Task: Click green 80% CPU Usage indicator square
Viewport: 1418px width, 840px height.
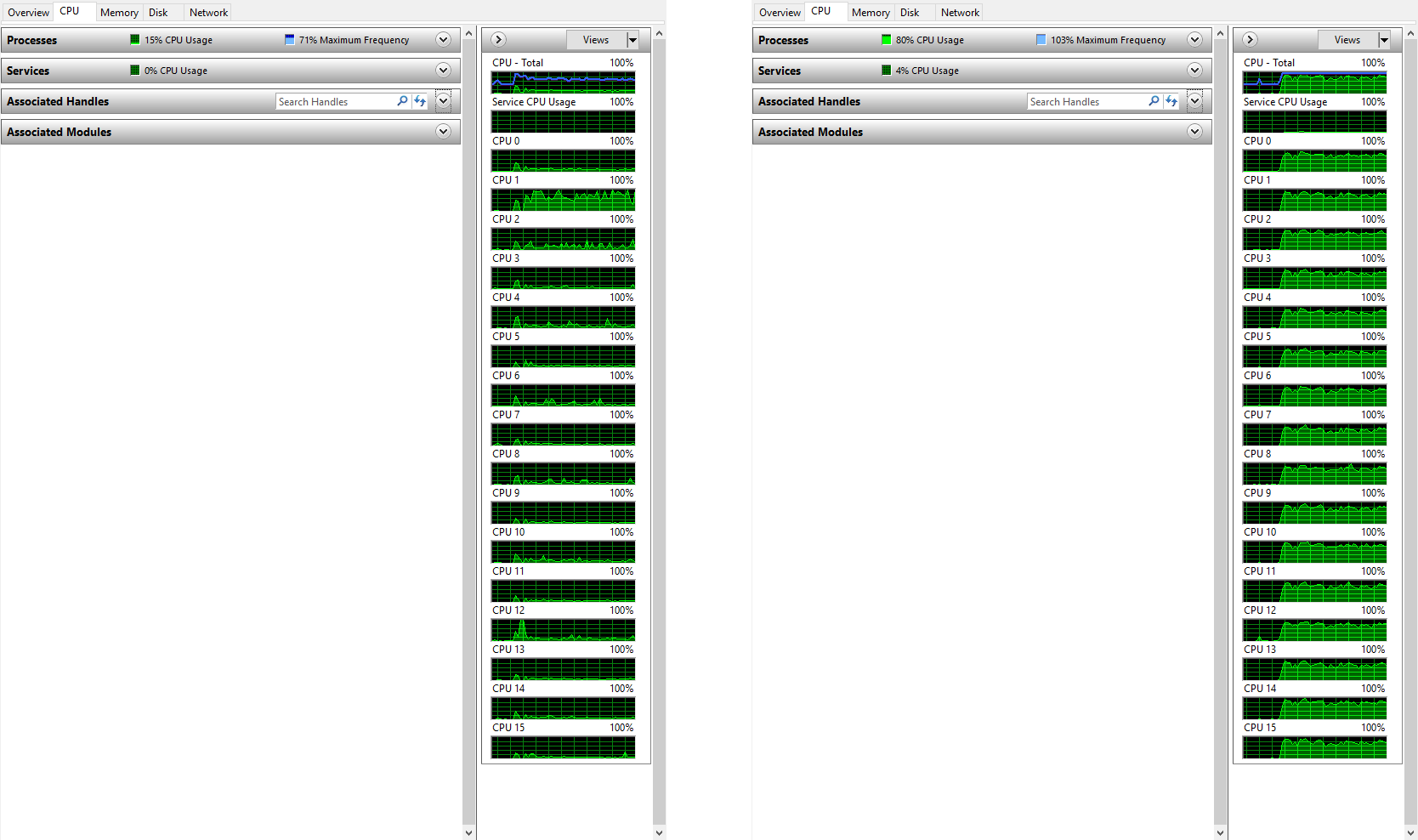Action: pyautogui.click(x=887, y=40)
